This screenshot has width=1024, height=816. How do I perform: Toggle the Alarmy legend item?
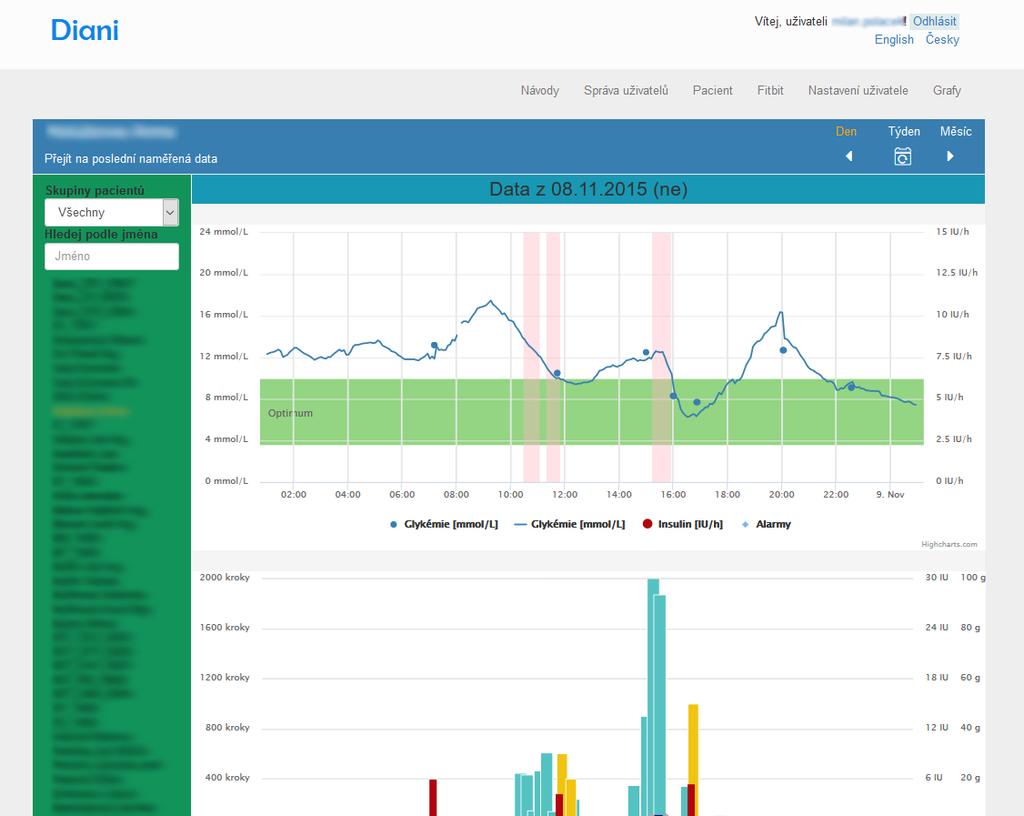pos(766,524)
